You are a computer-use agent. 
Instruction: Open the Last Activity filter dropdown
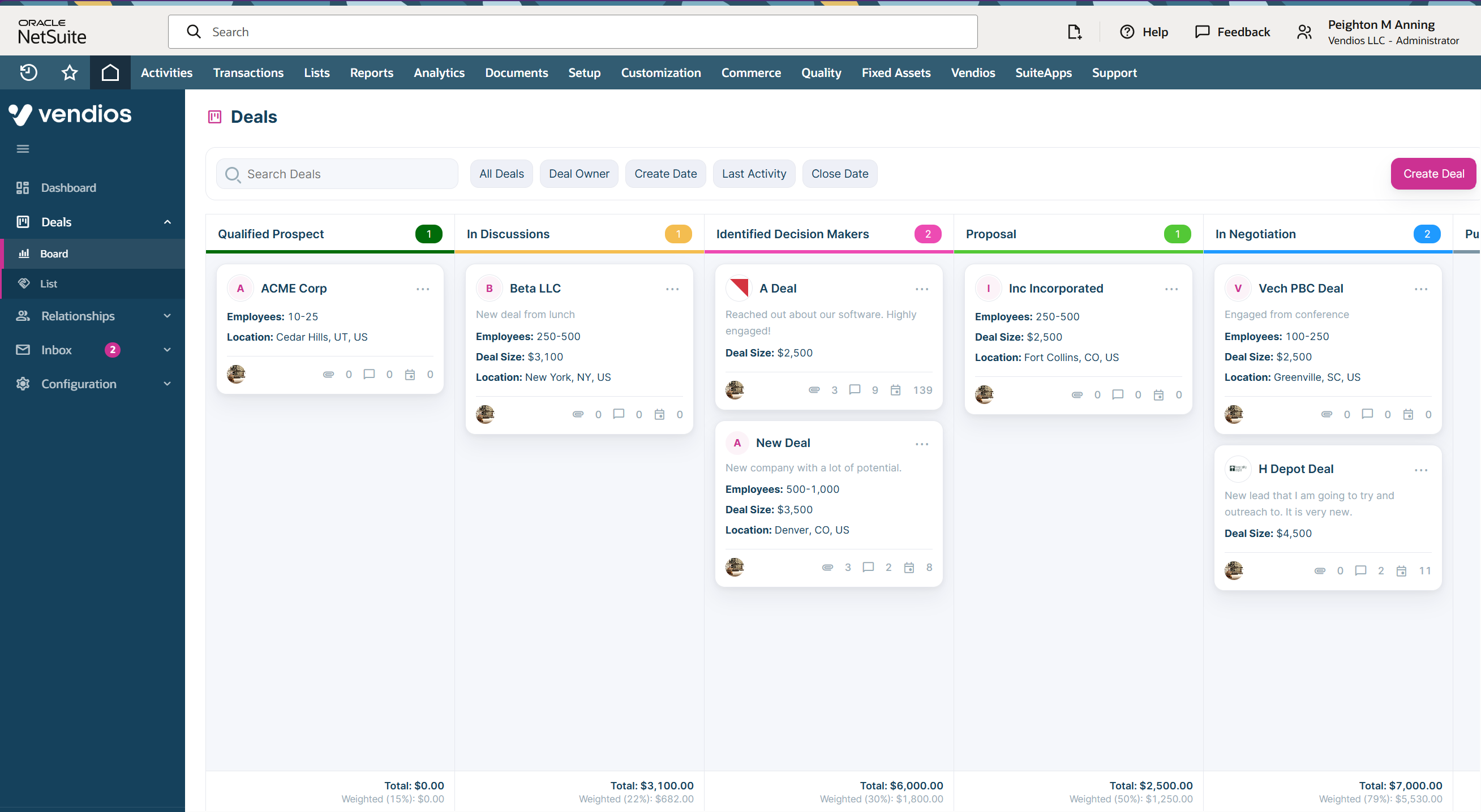[754, 174]
